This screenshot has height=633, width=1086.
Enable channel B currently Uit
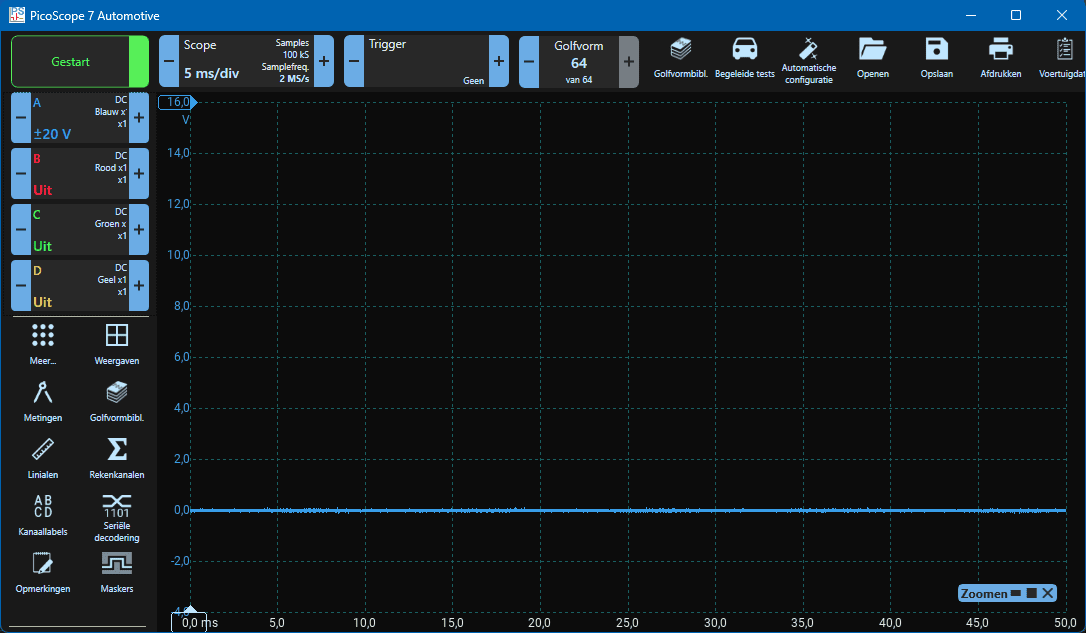pos(79,174)
